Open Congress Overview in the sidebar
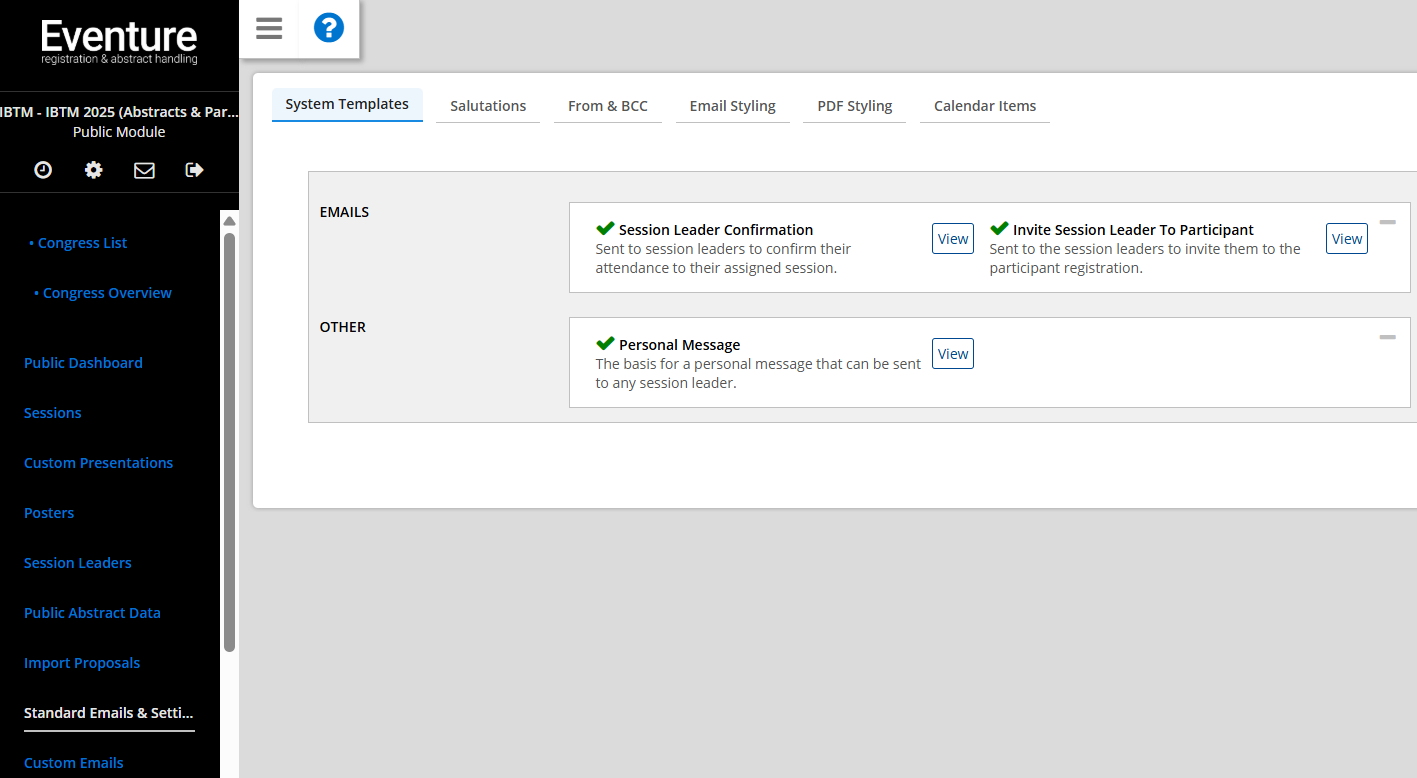The width and height of the screenshot is (1417, 778). [107, 293]
